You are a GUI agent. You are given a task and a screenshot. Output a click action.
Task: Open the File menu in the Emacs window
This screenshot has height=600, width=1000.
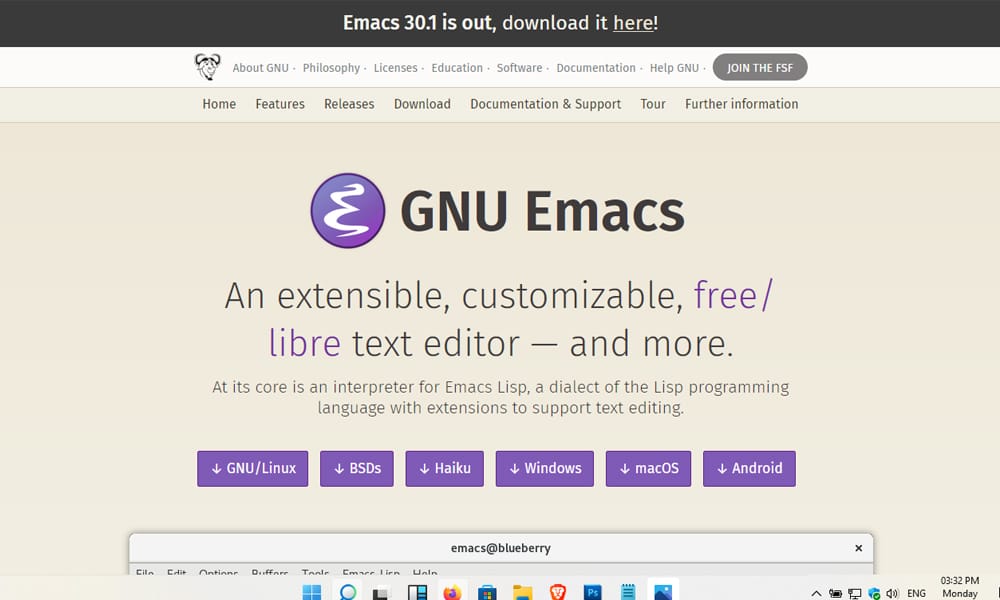pos(144,574)
